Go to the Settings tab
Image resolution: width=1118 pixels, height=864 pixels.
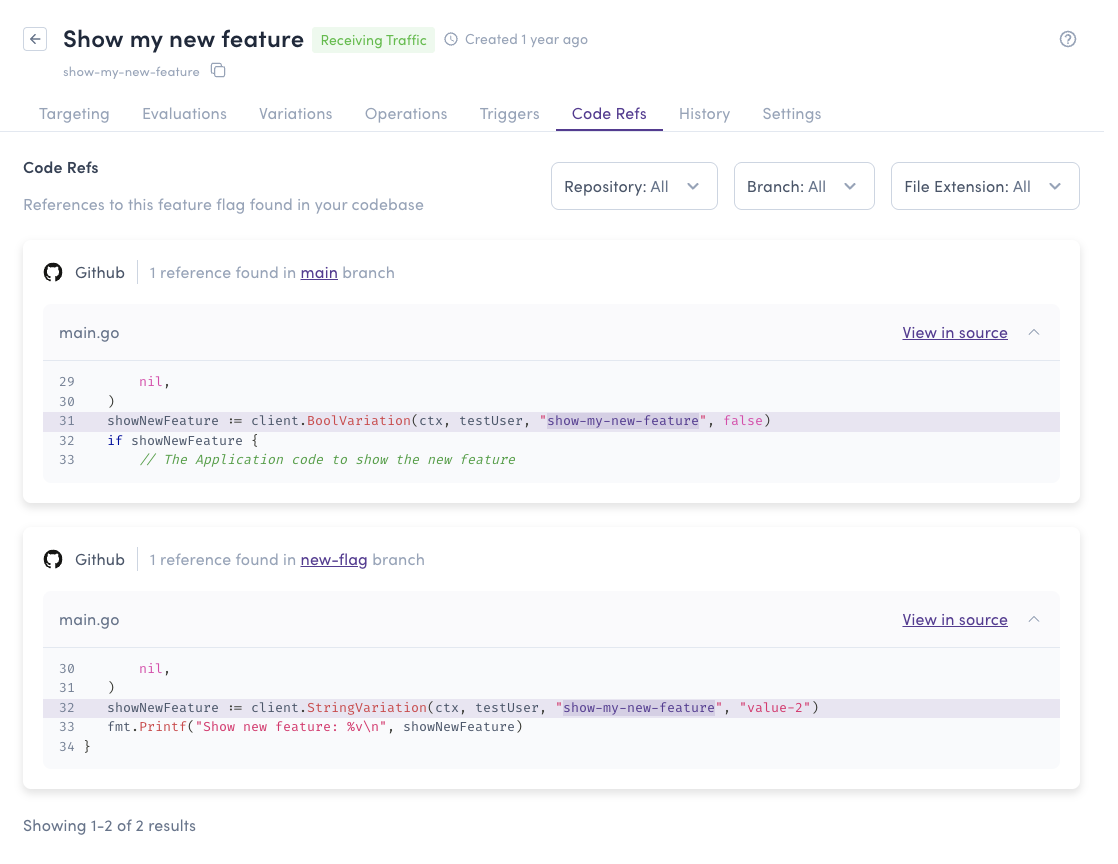tap(791, 113)
